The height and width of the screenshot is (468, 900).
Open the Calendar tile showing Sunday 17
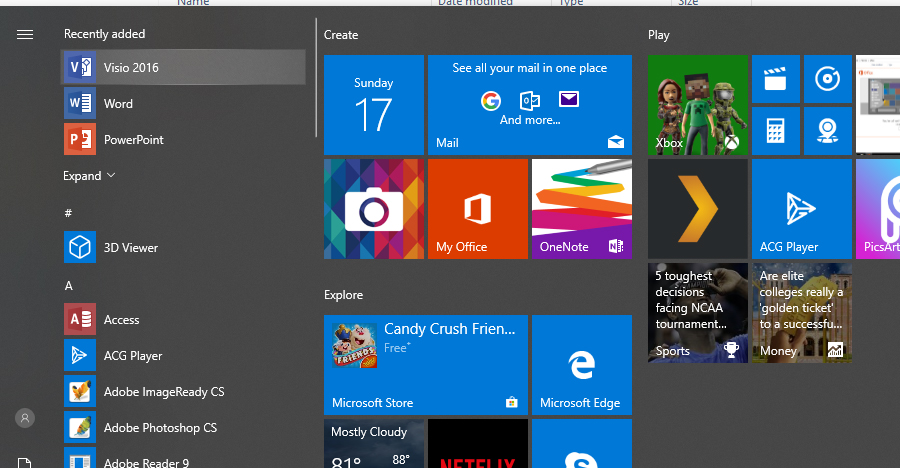[374, 105]
